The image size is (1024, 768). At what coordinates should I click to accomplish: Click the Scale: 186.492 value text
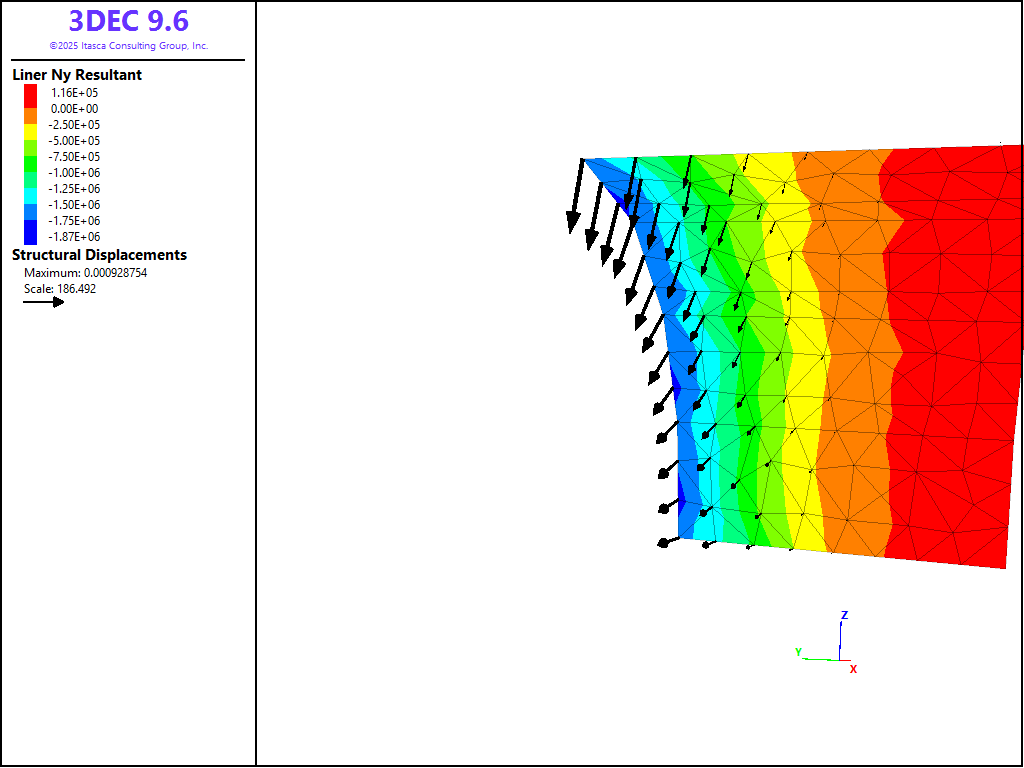[60, 289]
